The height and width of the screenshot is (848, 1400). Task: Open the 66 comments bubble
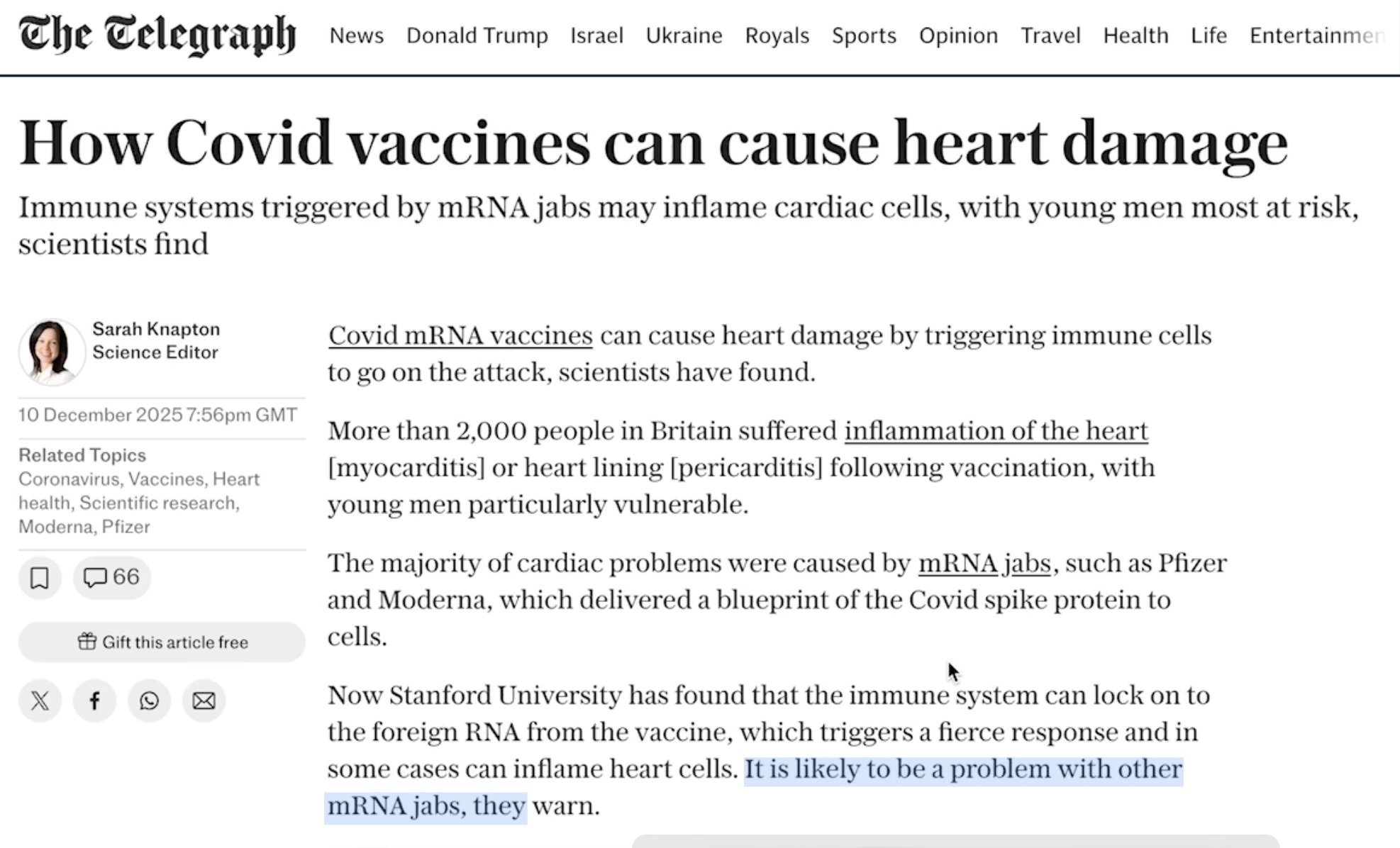pyautogui.click(x=112, y=578)
